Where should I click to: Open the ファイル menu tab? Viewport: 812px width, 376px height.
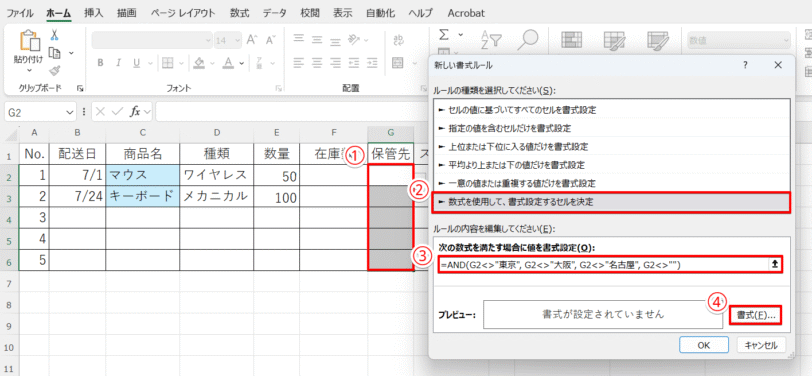coord(20,12)
